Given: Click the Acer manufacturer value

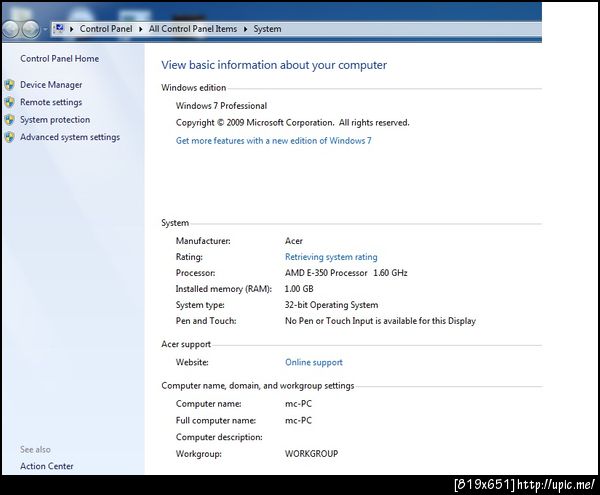Looking at the screenshot, I should (294, 241).
